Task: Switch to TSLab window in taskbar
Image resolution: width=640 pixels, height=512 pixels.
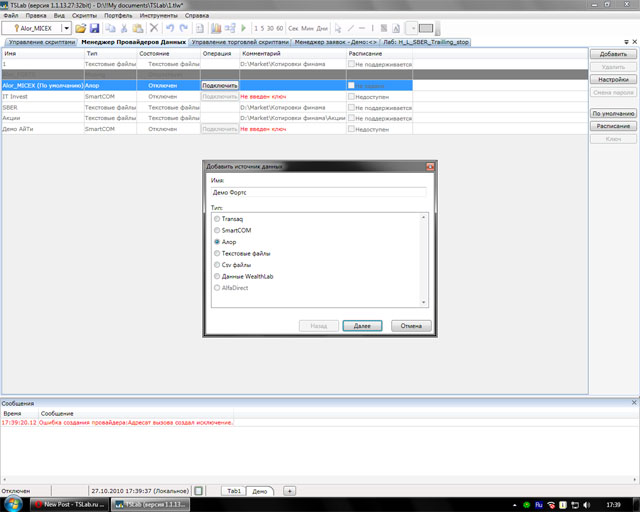Action: click(x=151, y=505)
